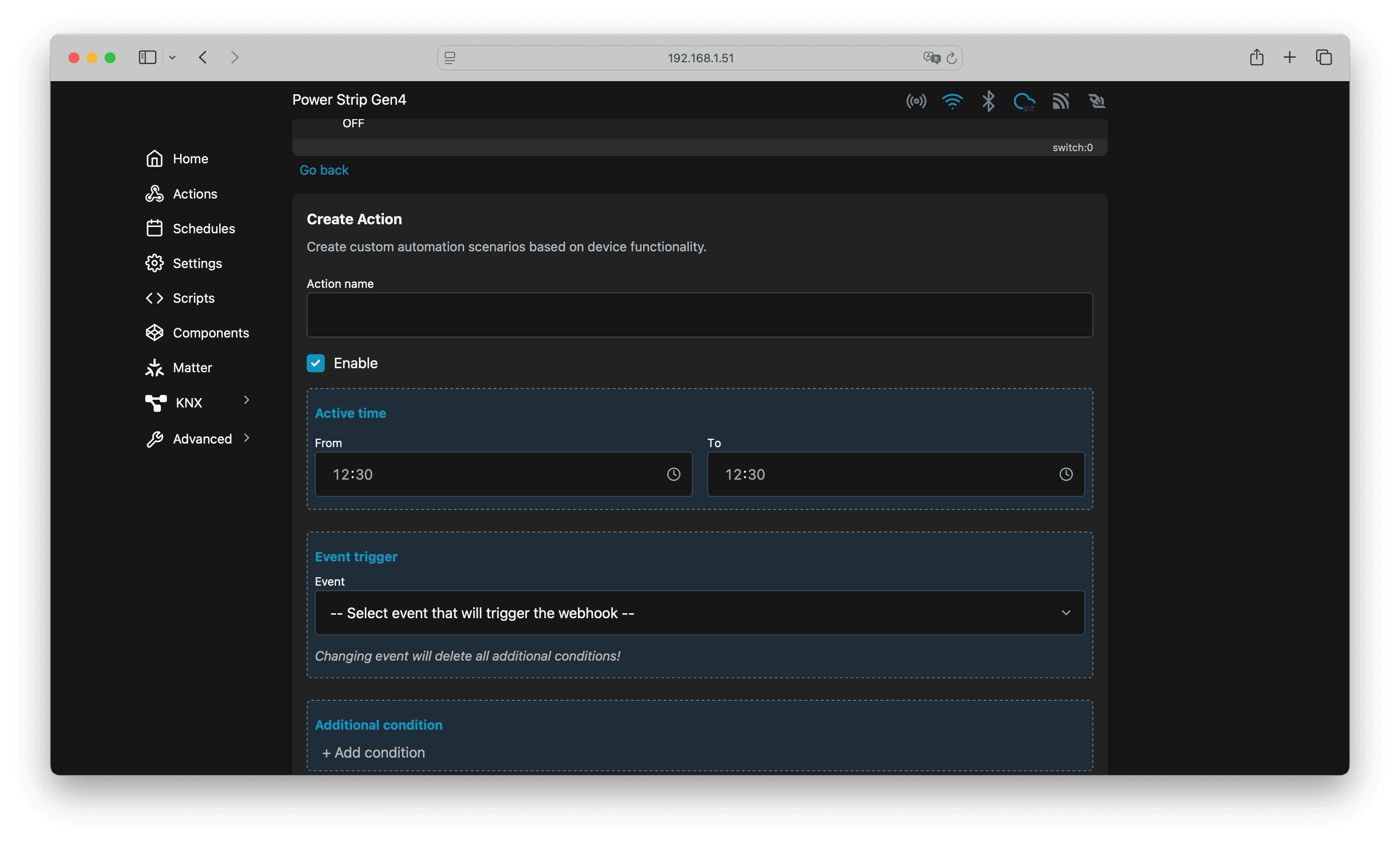Click the Wi-Fi status icon
Viewport: 1400px width, 842px height.
click(952, 102)
